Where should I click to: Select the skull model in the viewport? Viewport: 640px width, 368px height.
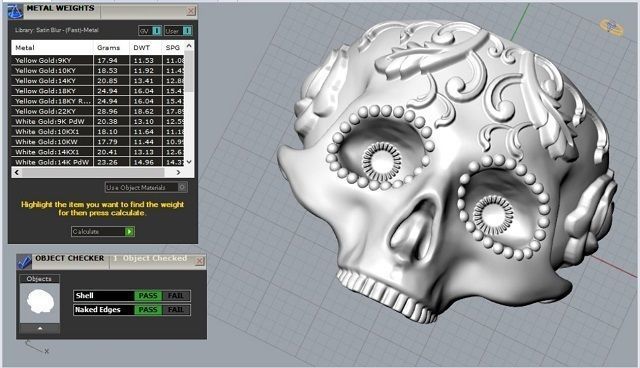point(445,171)
